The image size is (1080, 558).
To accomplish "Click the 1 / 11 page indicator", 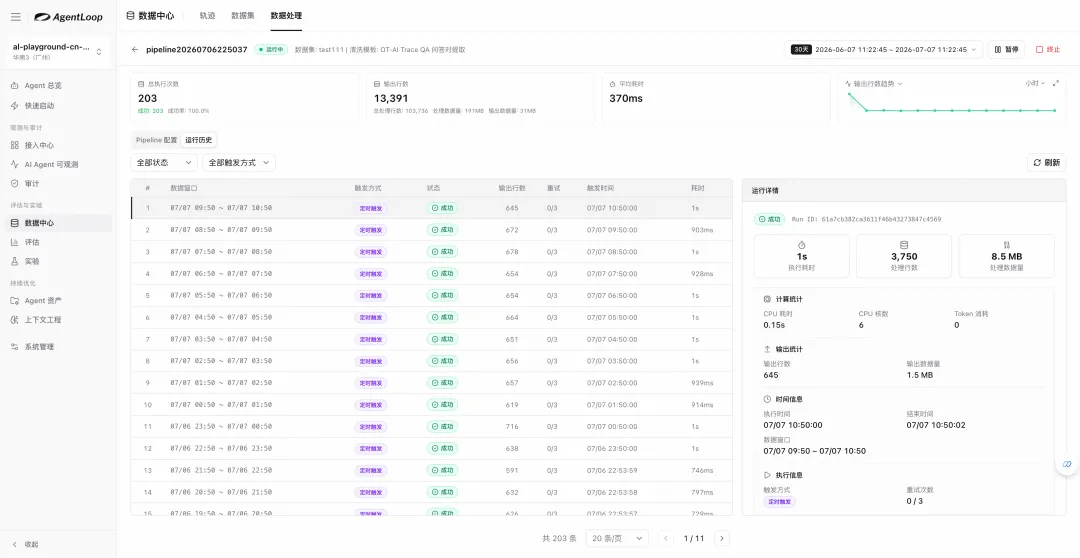I will pyautogui.click(x=694, y=538).
